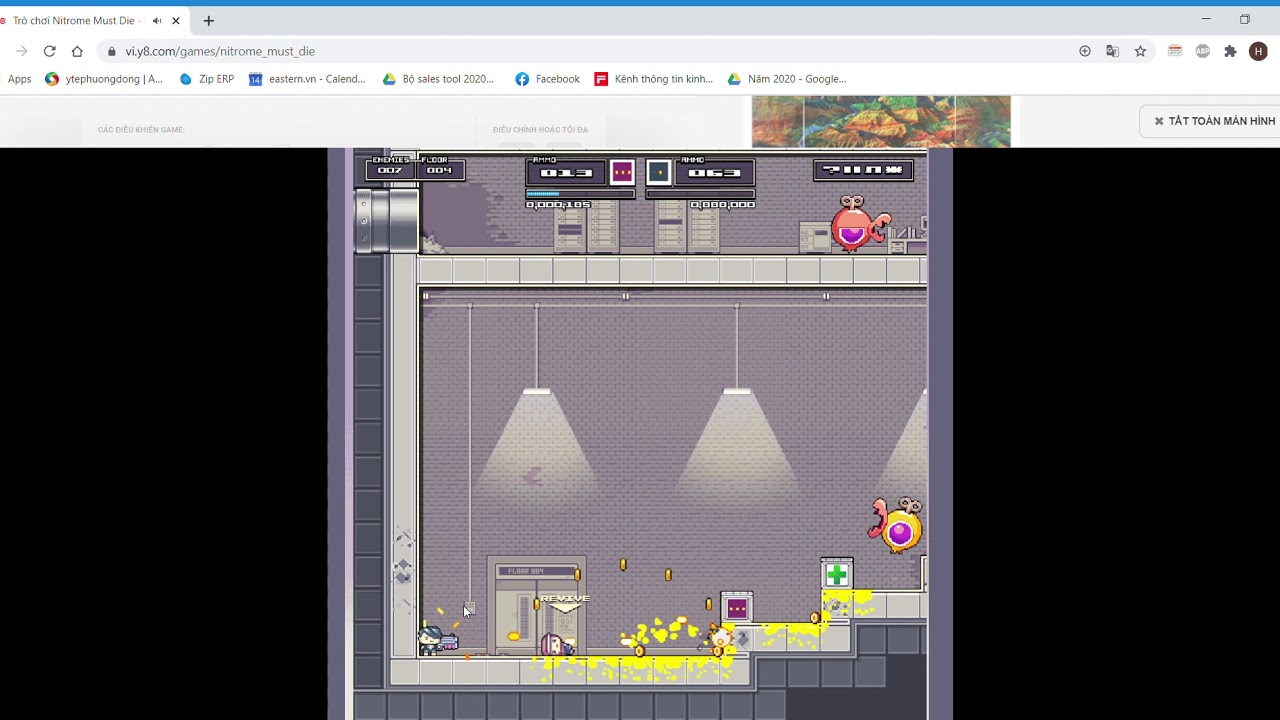Image resolution: width=1280 pixels, height=720 pixels.
Task: Open the Zip ERP bookmark
Action: click(206, 79)
